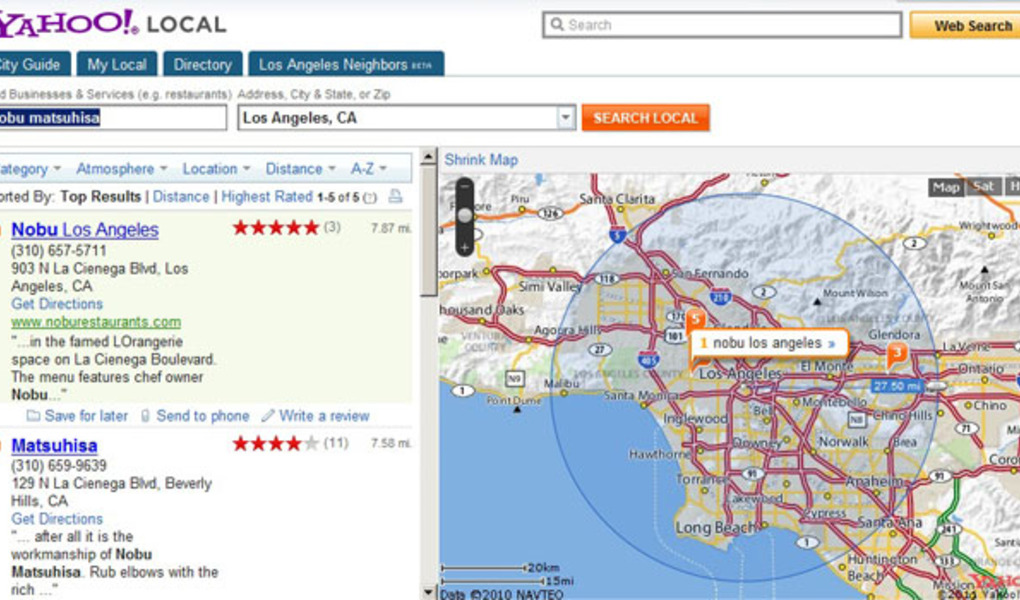
Task: Click the results list scrollbar thumb
Action: [x=428, y=230]
